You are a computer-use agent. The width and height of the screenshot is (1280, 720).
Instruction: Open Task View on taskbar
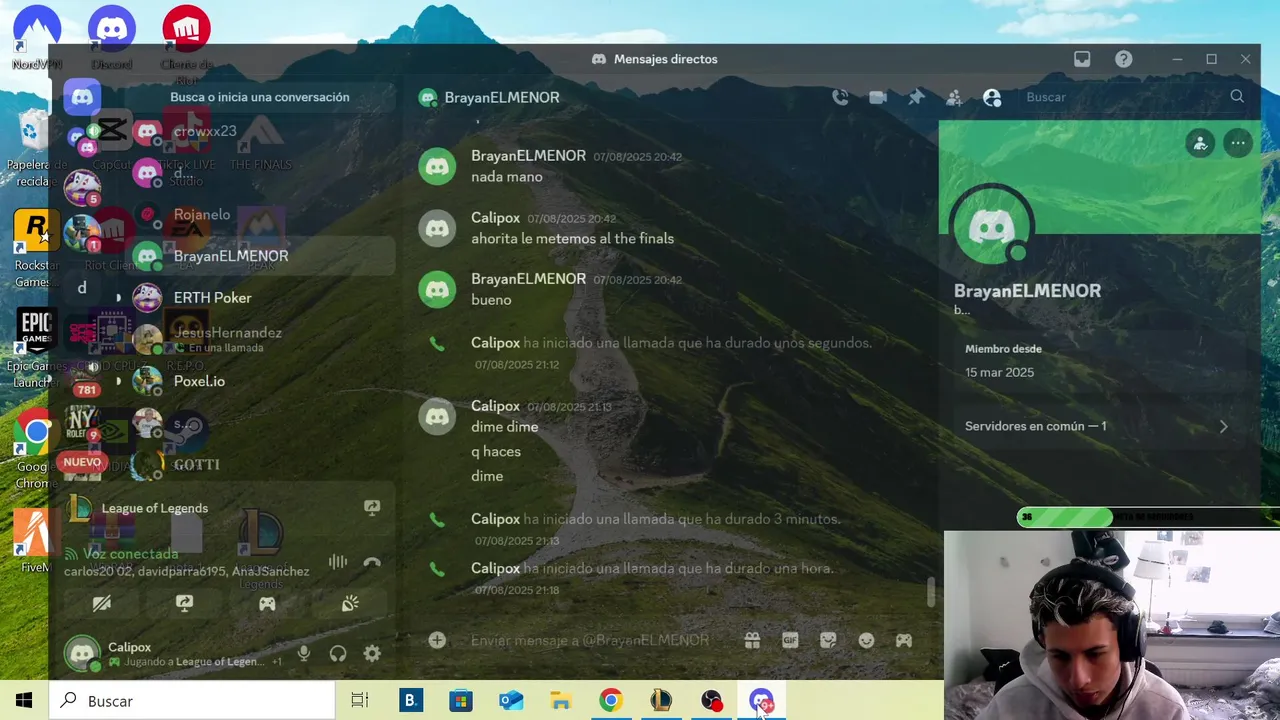(x=360, y=701)
